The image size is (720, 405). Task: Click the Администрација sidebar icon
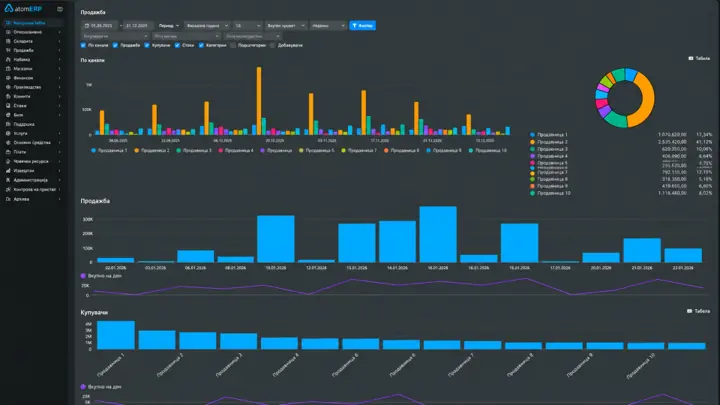(x=8, y=180)
